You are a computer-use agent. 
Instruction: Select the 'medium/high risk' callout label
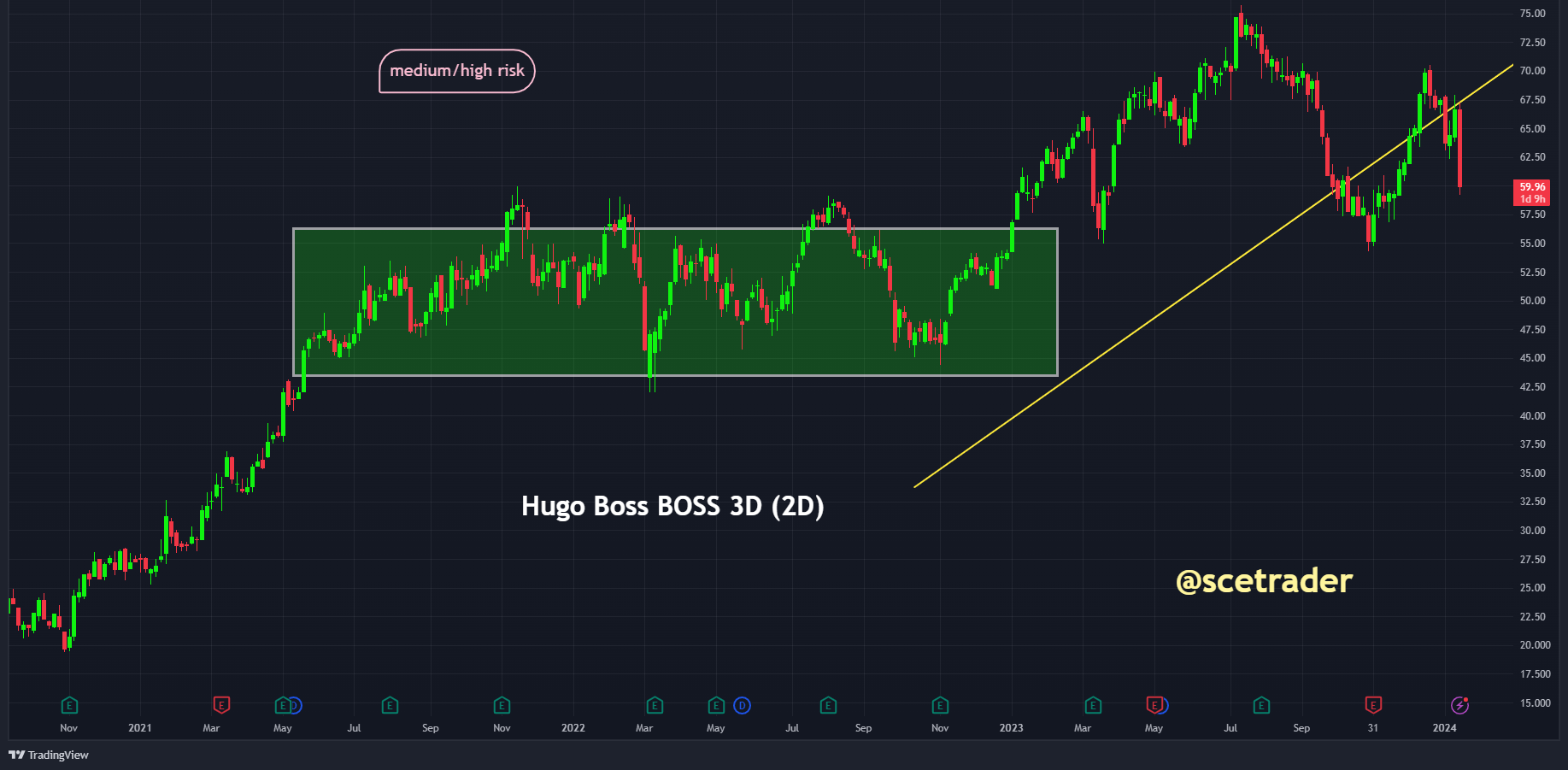click(x=457, y=71)
